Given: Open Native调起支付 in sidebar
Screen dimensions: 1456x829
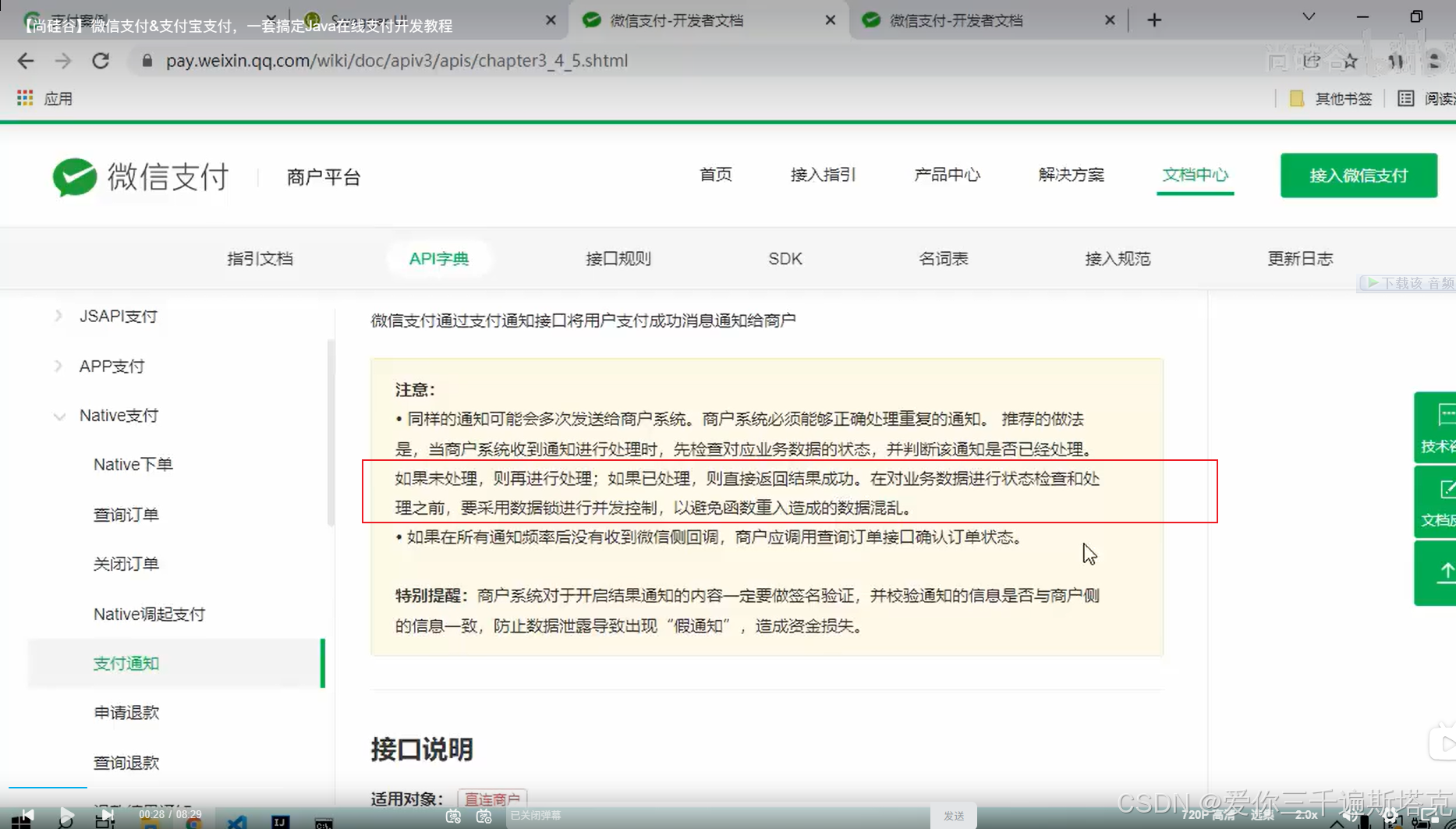Looking at the screenshot, I should [x=149, y=615].
